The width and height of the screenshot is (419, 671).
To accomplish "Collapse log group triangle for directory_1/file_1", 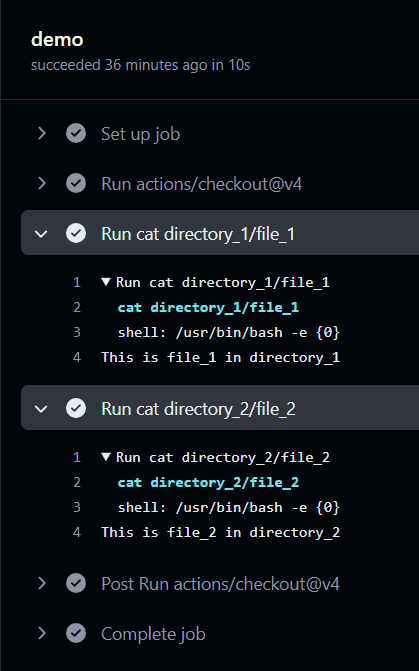I will coord(106,282).
